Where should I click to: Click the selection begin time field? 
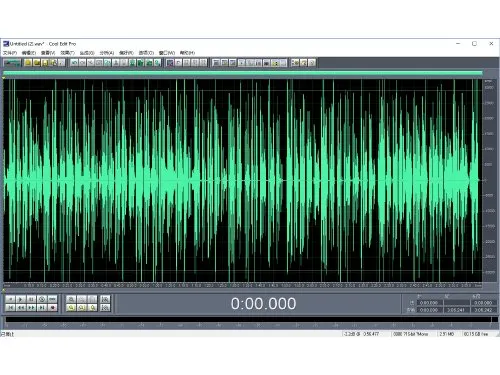pyautogui.click(x=429, y=303)
